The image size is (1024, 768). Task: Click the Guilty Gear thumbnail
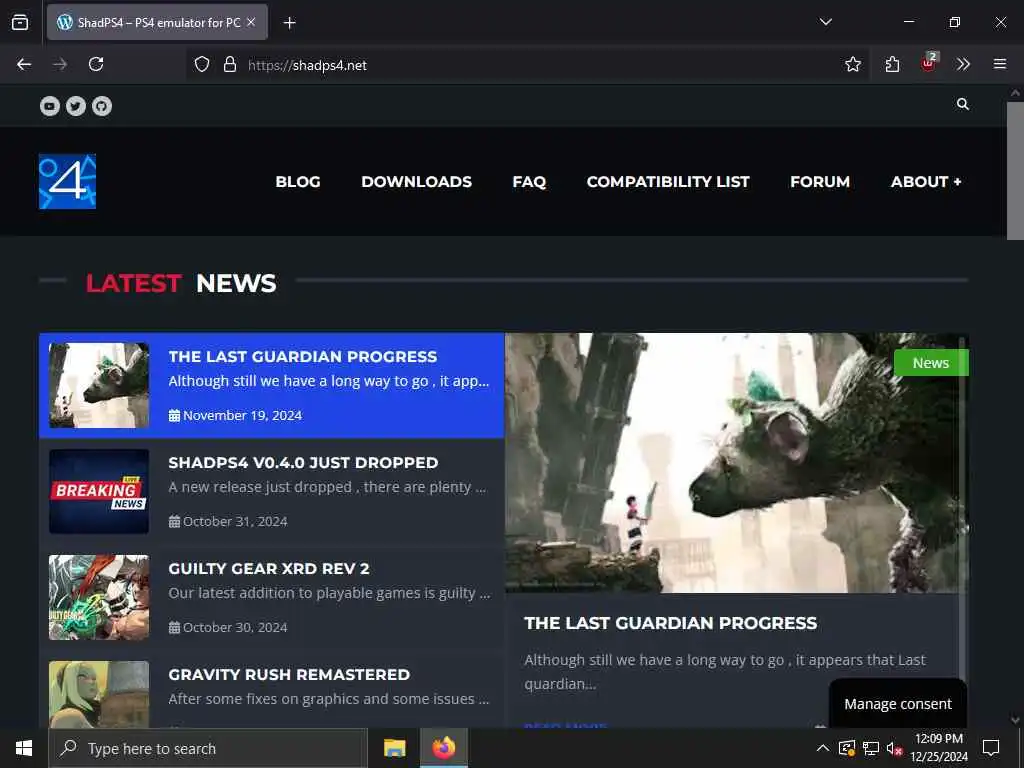click(x=99, y=597)
